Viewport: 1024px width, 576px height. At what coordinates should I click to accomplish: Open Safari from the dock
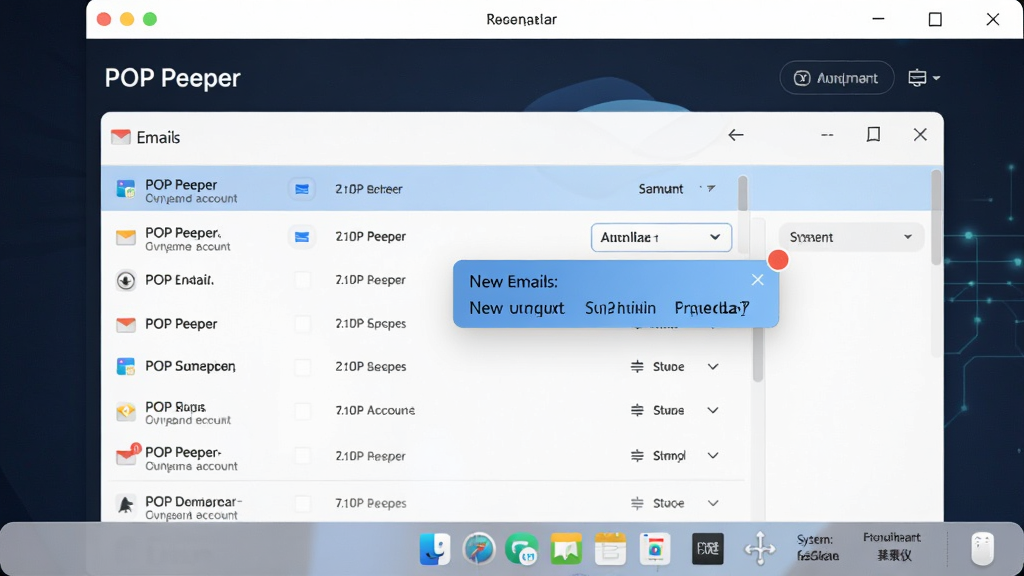tap(479, 549)
